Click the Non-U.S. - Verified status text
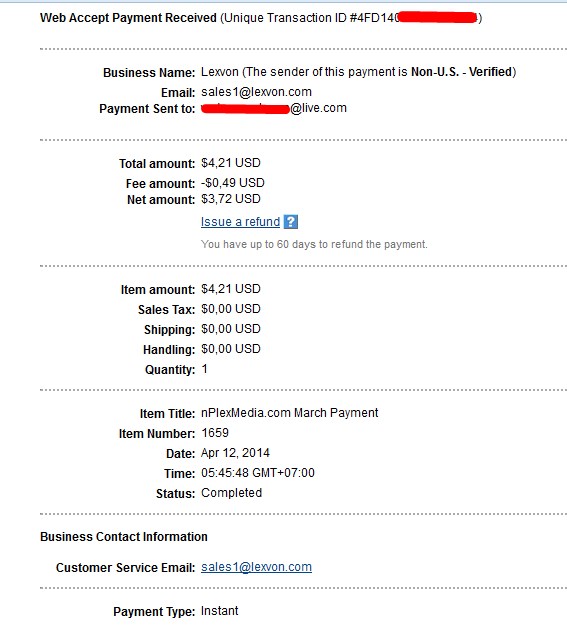 point(462,72)
